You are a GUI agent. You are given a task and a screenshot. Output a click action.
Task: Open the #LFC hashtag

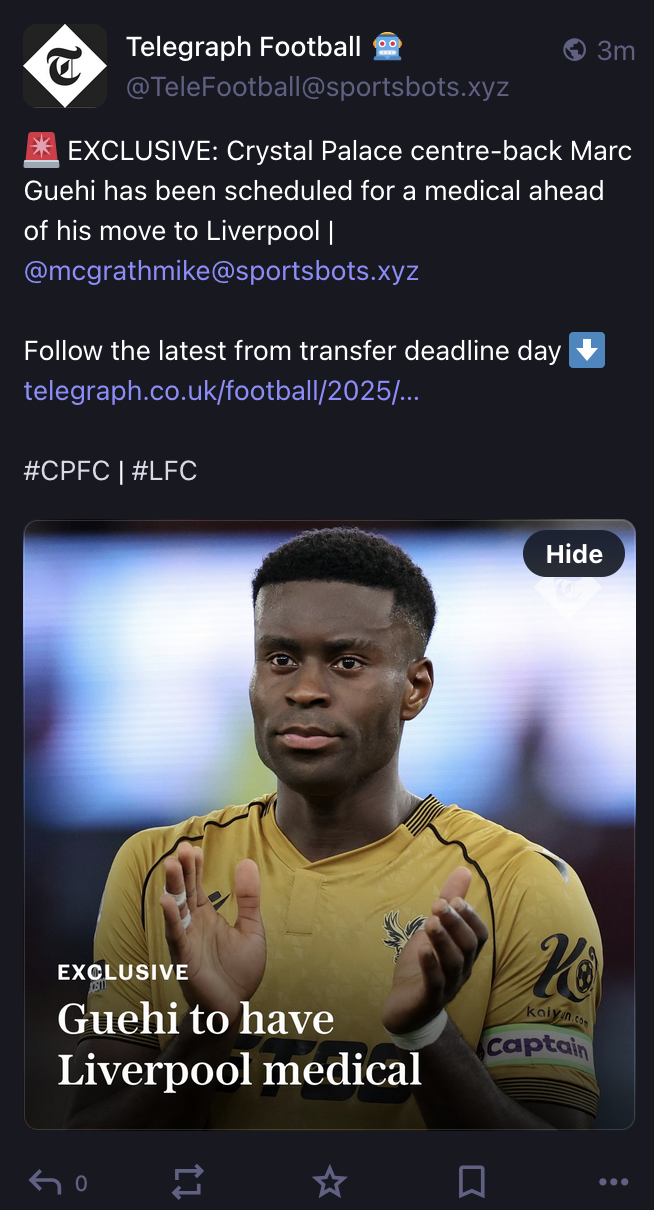click(x=164, y=471)
